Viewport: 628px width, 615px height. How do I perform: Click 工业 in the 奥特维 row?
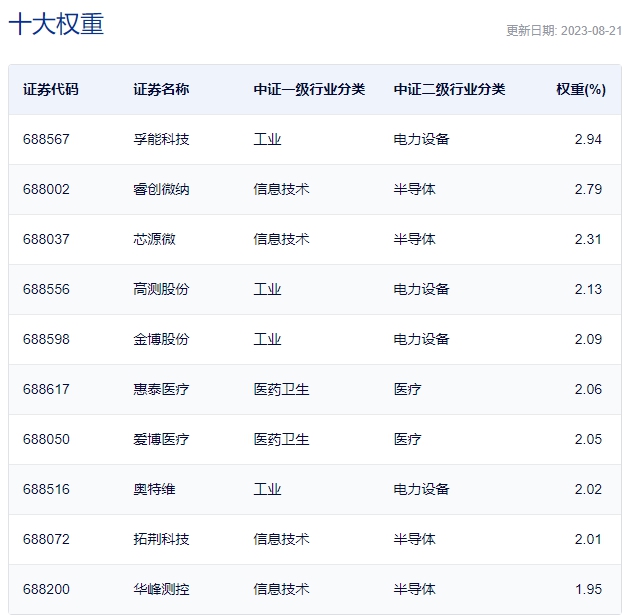point(267,490)
